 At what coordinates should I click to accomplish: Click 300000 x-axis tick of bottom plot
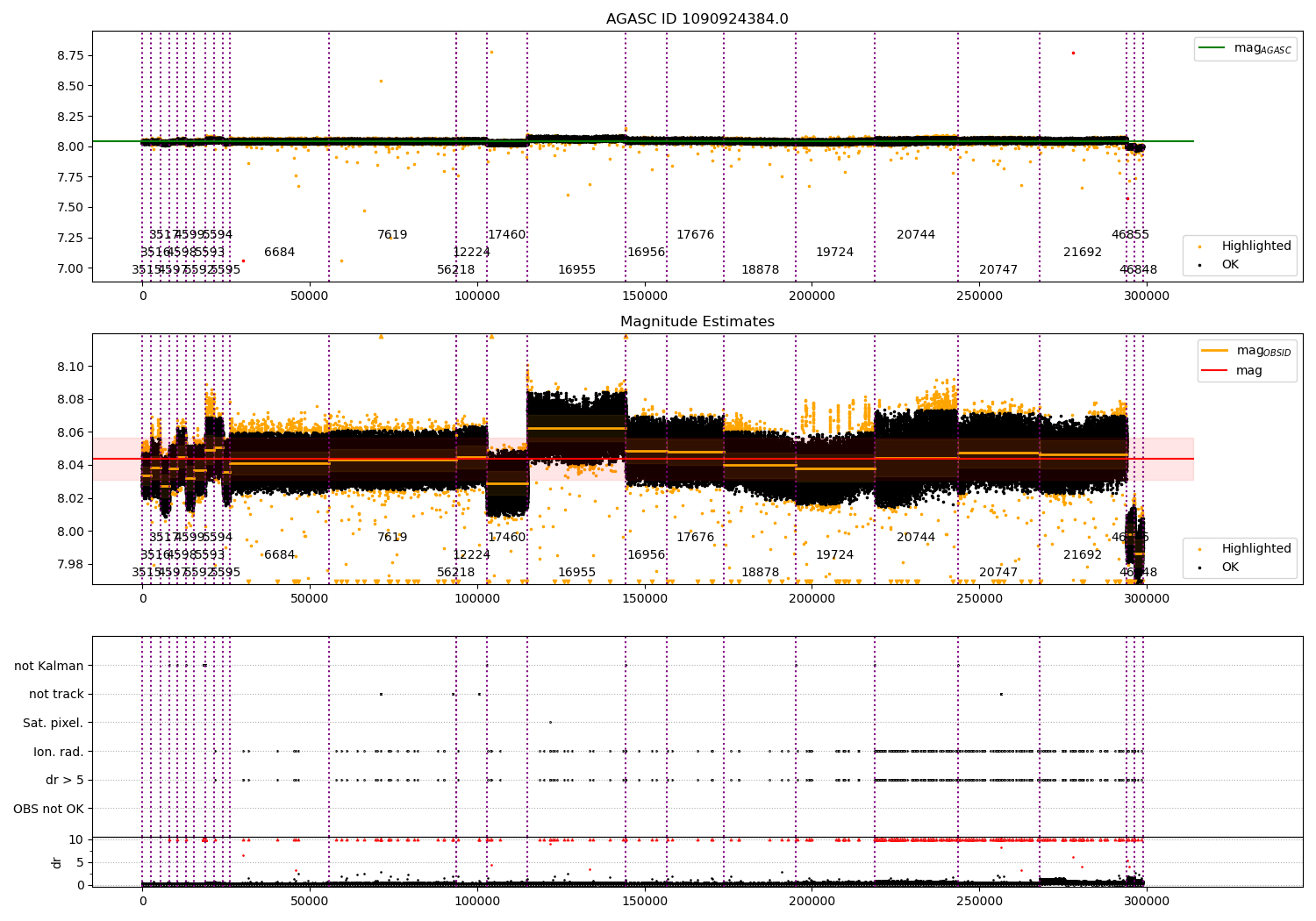(1147, 902)
